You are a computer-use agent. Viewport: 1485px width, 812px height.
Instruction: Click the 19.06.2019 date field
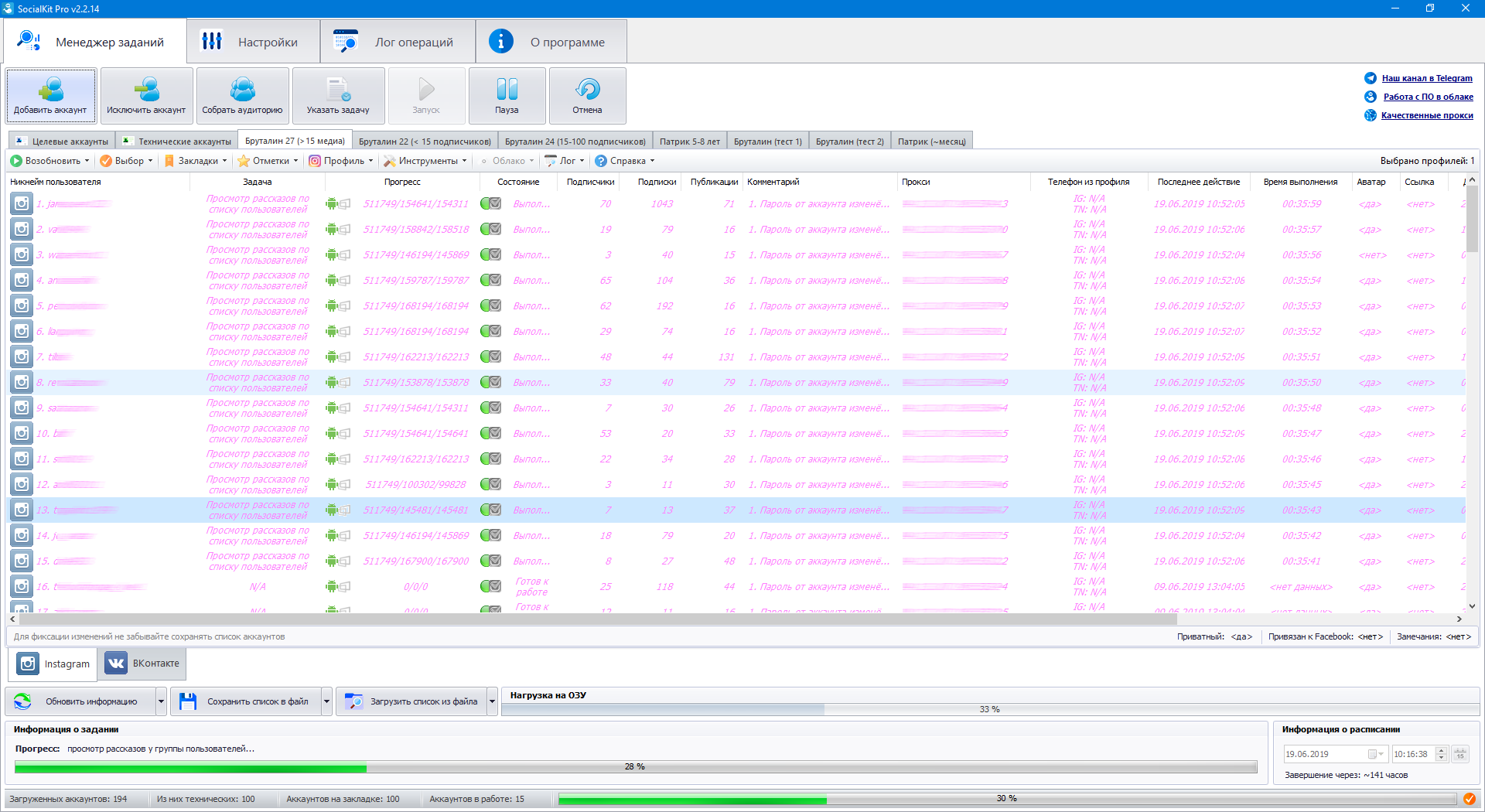coord(1335,754)
